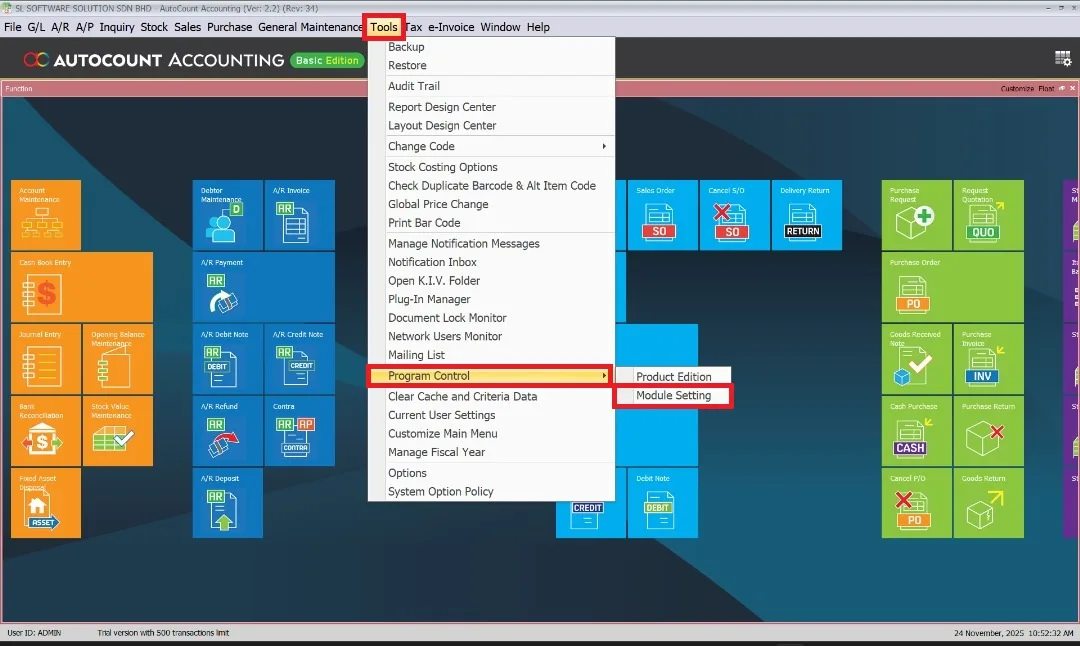This screenshot has width=1080, height=646.
Task: Launch Account Maintenance from the function panel
Action: point(45,214)
